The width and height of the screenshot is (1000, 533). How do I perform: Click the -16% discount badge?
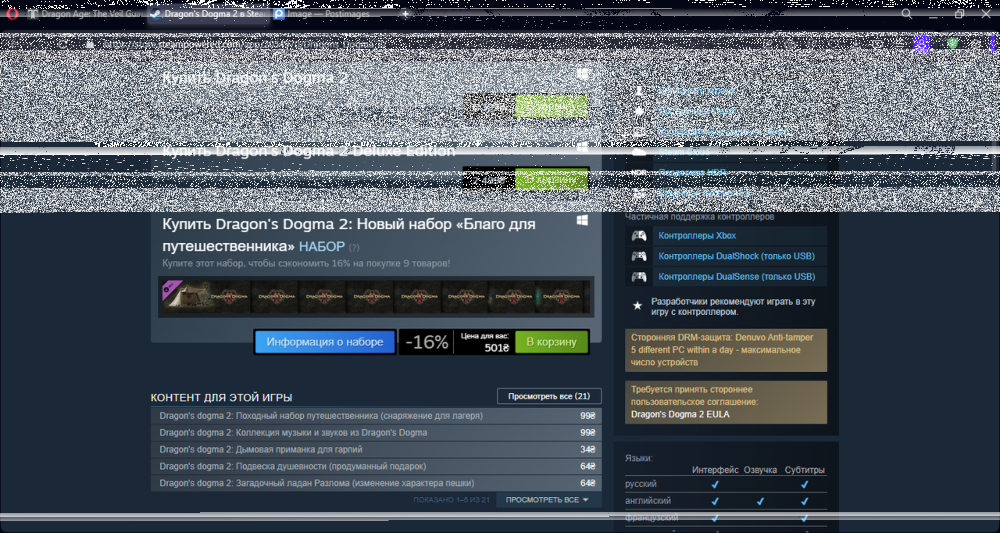427,342
